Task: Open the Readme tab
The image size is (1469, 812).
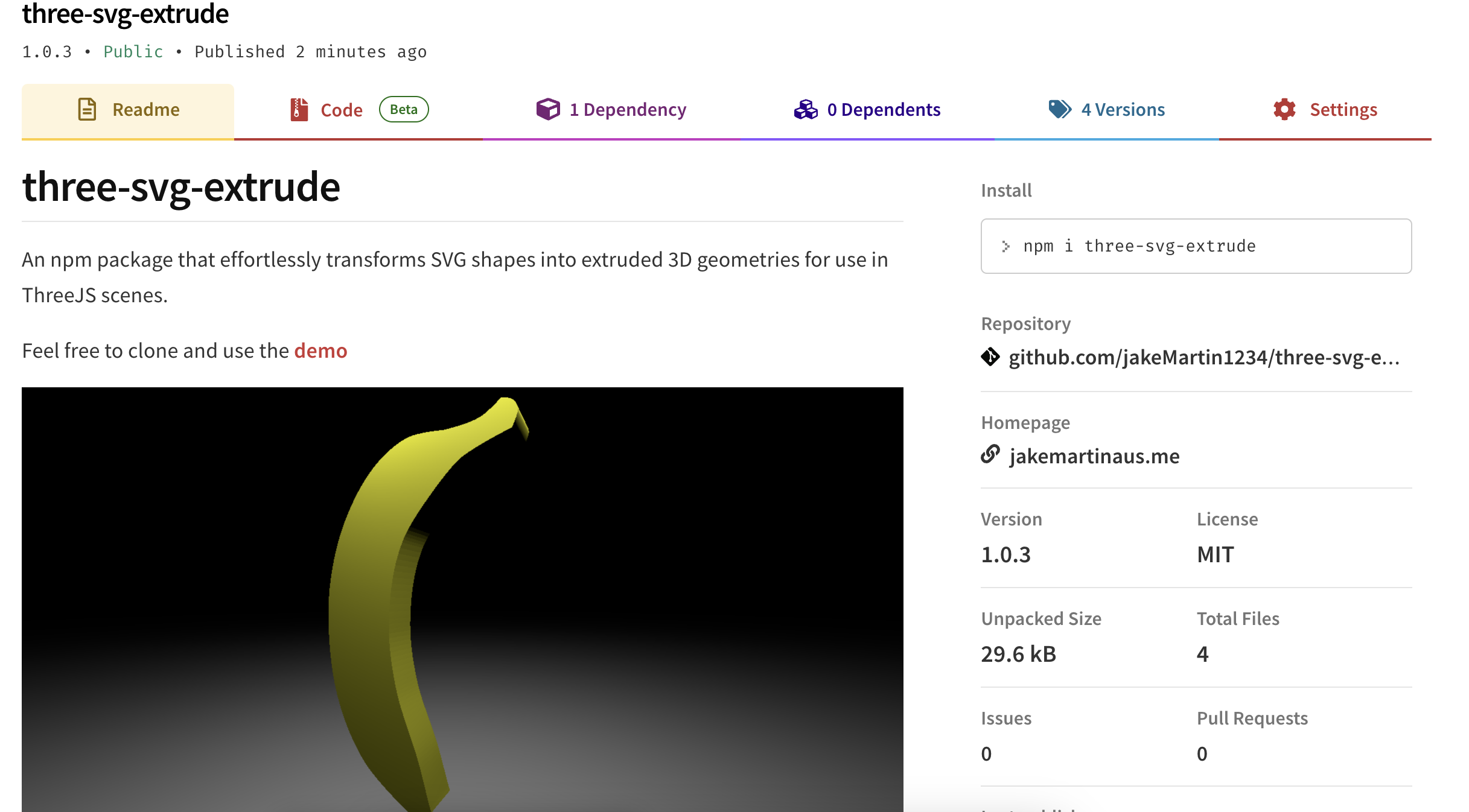Action: (x=128, y=111)
